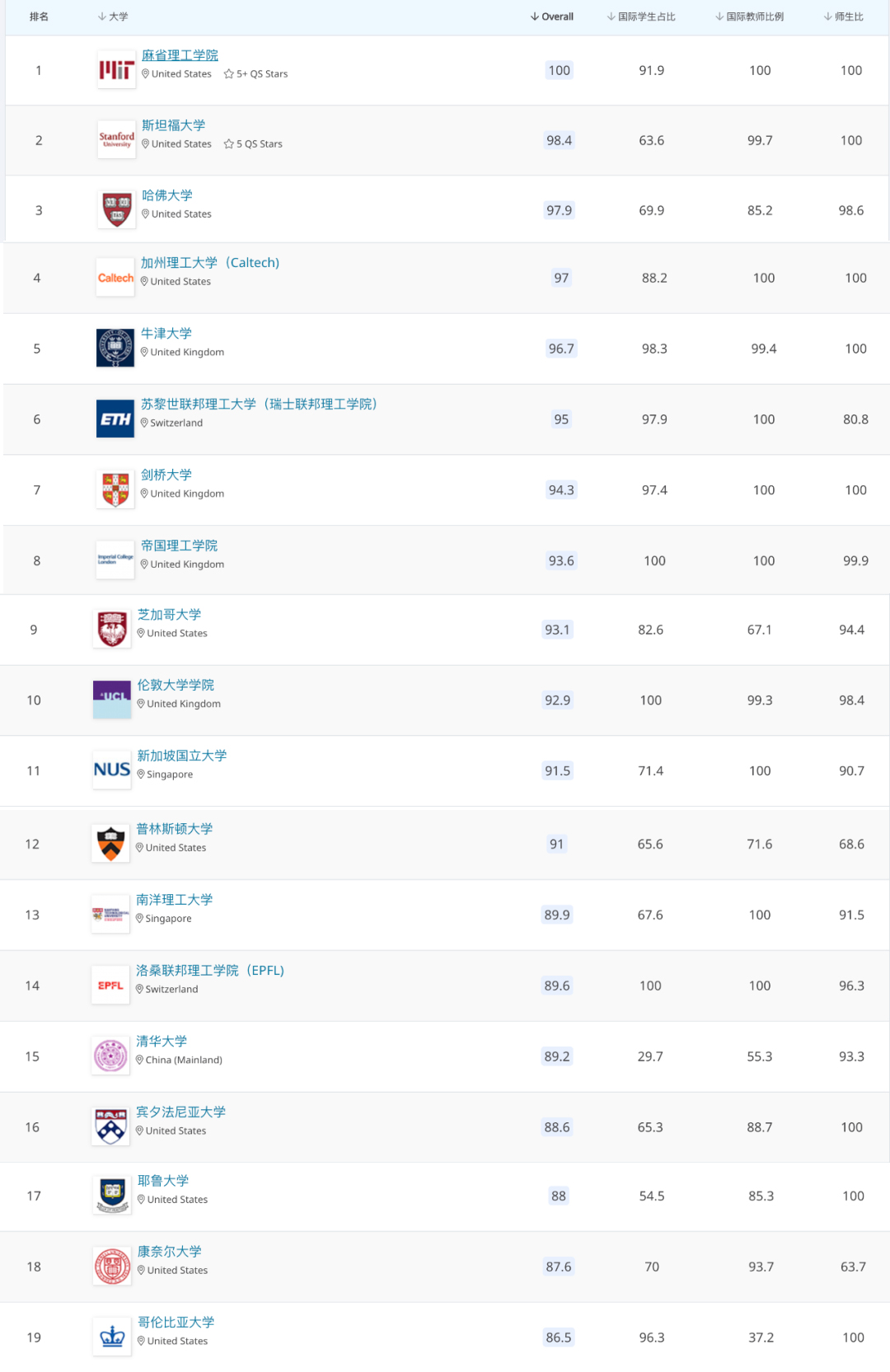Click the Princeton shield logo

click(x=111, y=844)
